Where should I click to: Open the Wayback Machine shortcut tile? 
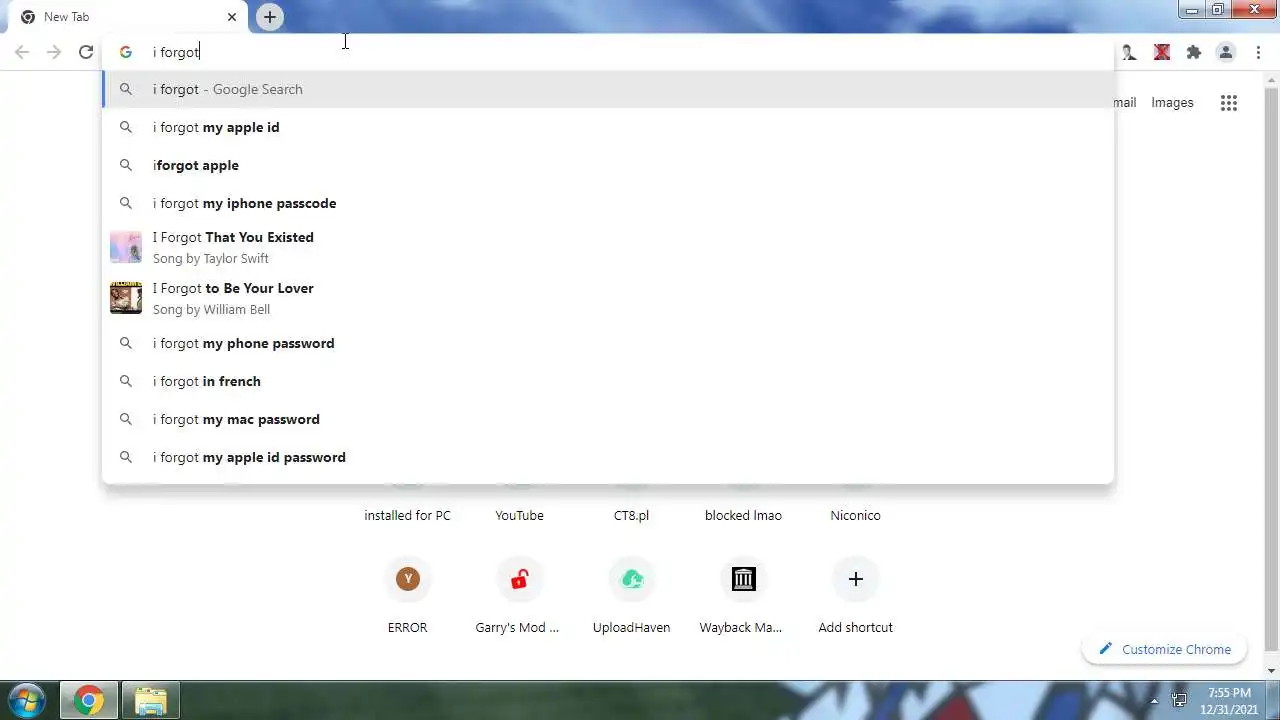coord(743,597)
